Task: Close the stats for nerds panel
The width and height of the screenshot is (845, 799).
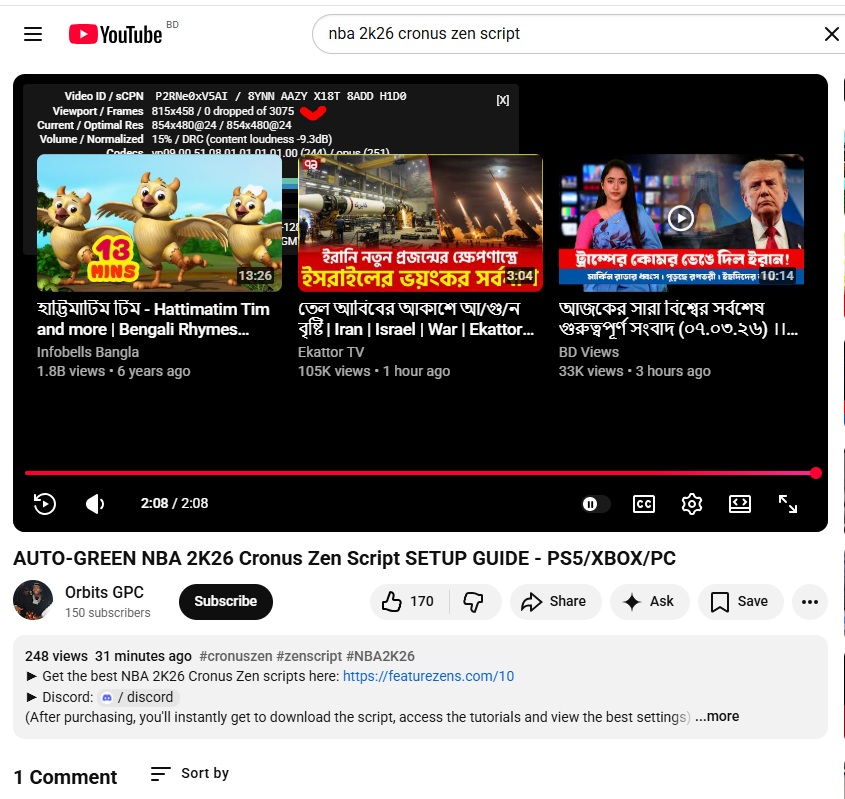Action: pos(502,100)
